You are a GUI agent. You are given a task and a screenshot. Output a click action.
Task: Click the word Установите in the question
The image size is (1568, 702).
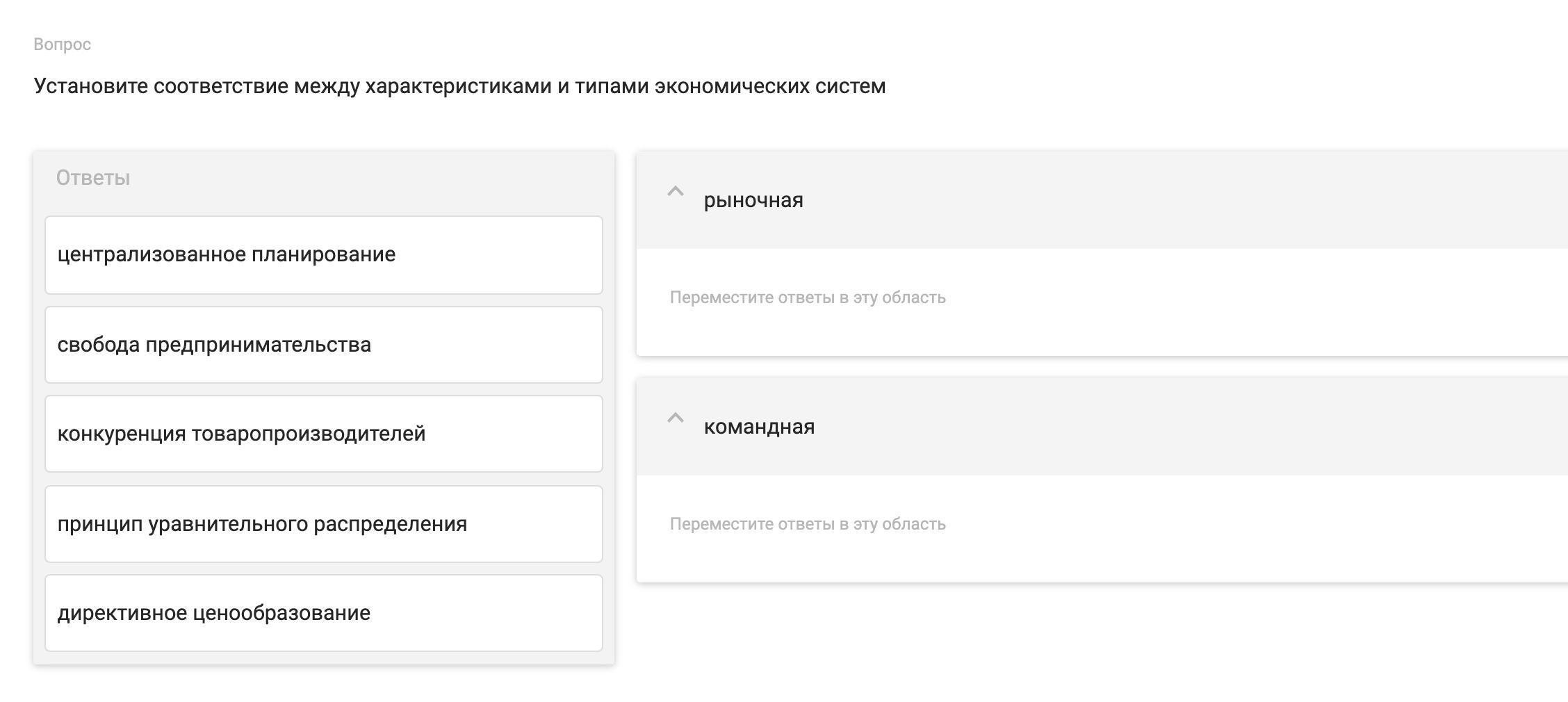point(90,86)
